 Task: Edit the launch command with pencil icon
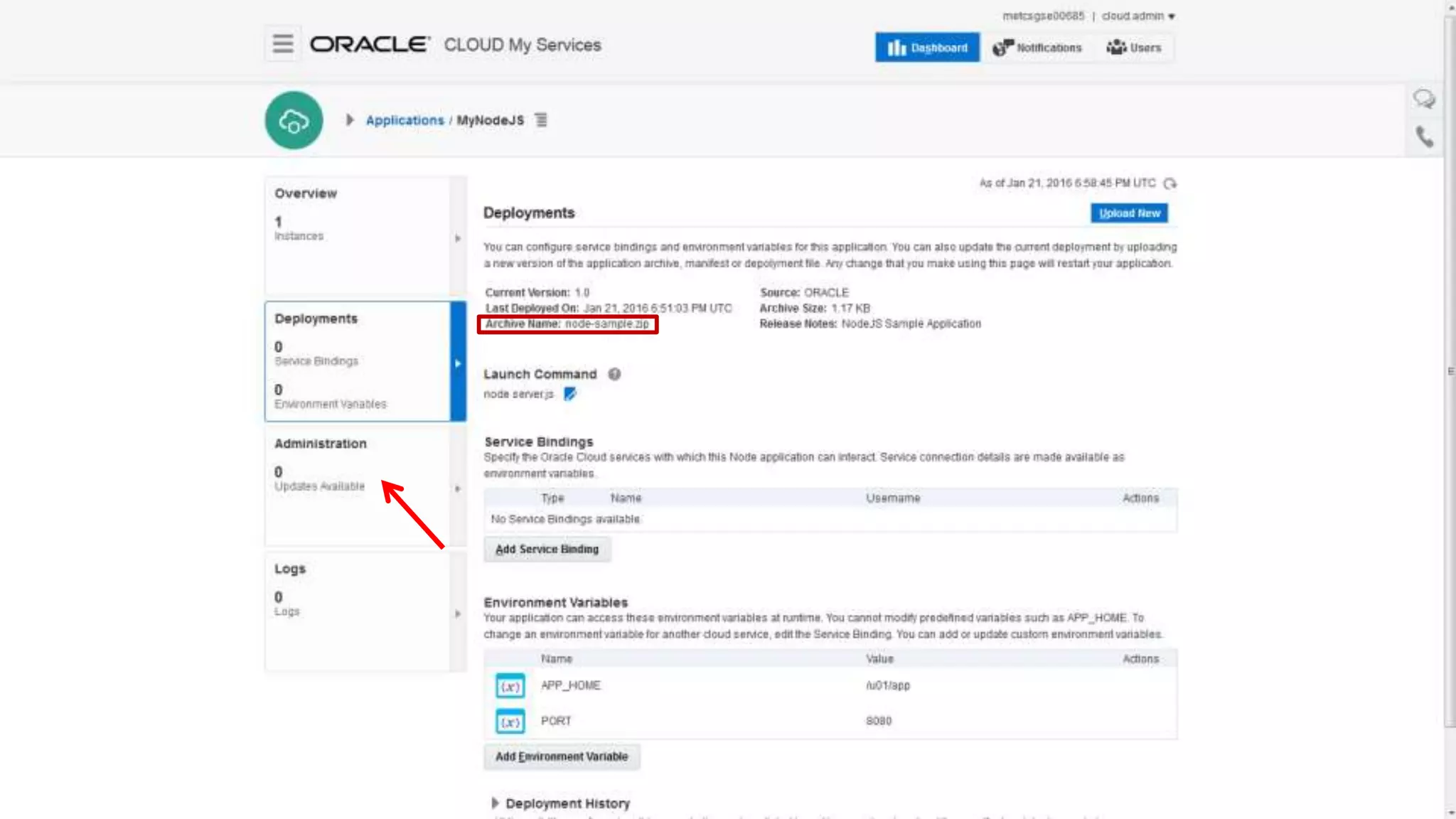coord(569,394)
